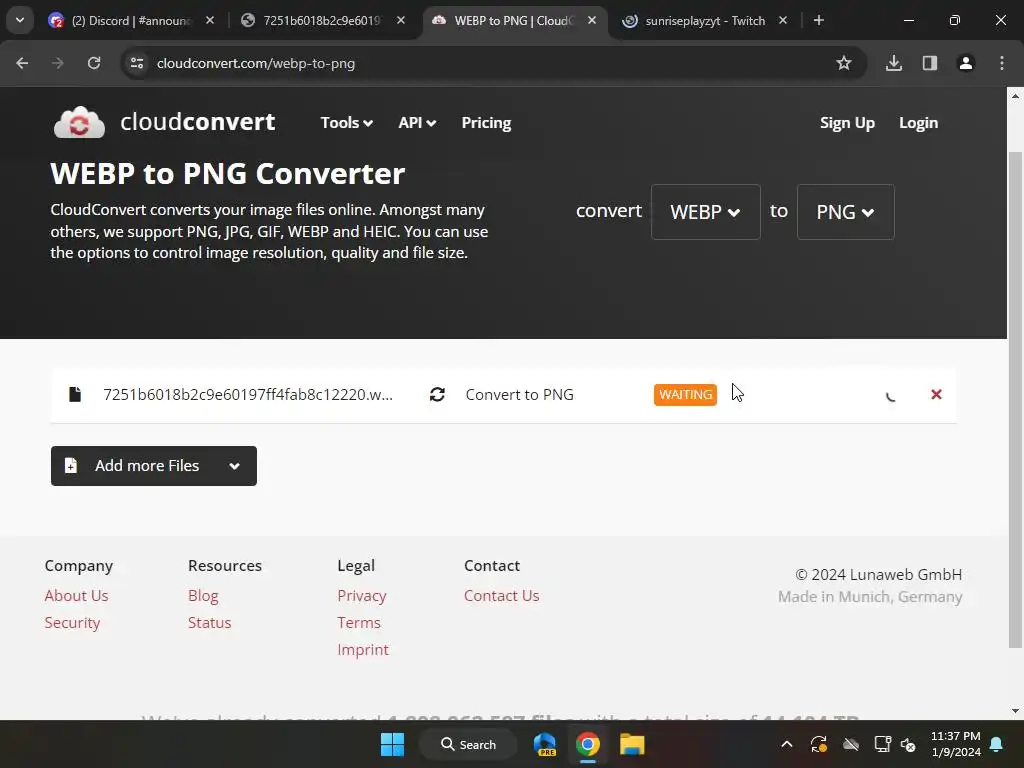
Task: Click the sync update tray icon
Action: coord(819,744)
